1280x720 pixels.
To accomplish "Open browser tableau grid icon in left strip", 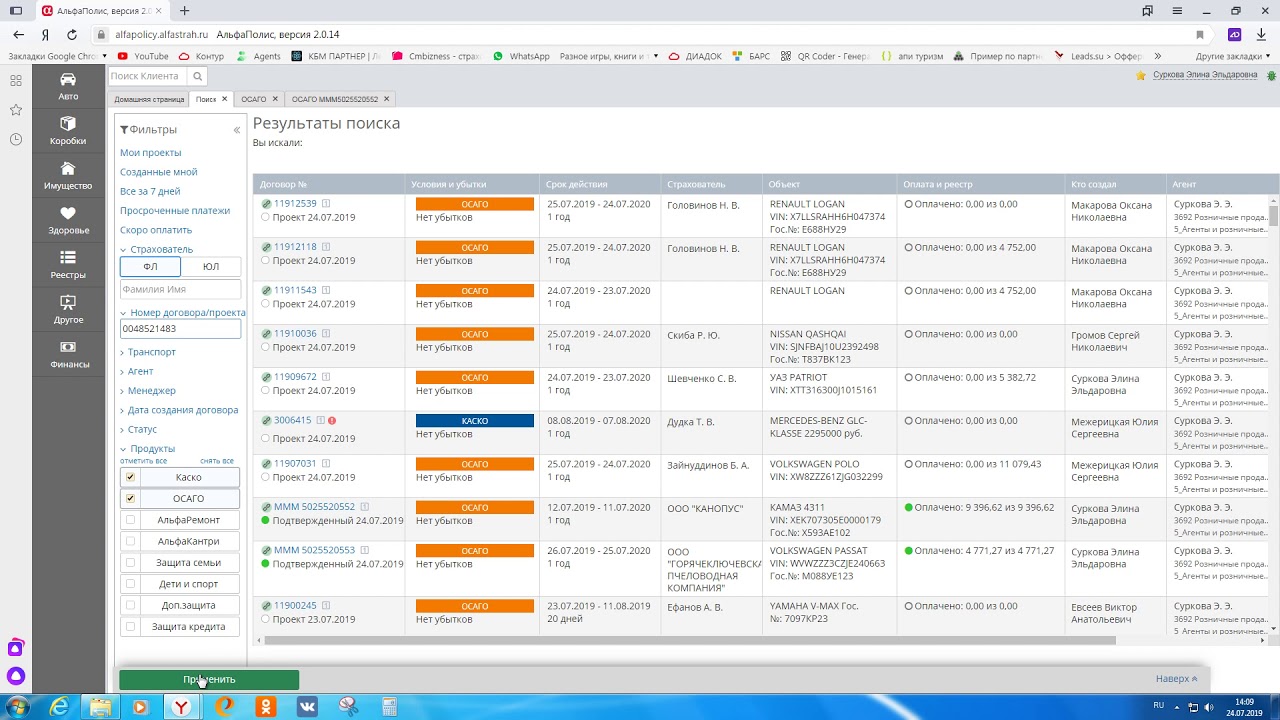I will coord(15,80).
